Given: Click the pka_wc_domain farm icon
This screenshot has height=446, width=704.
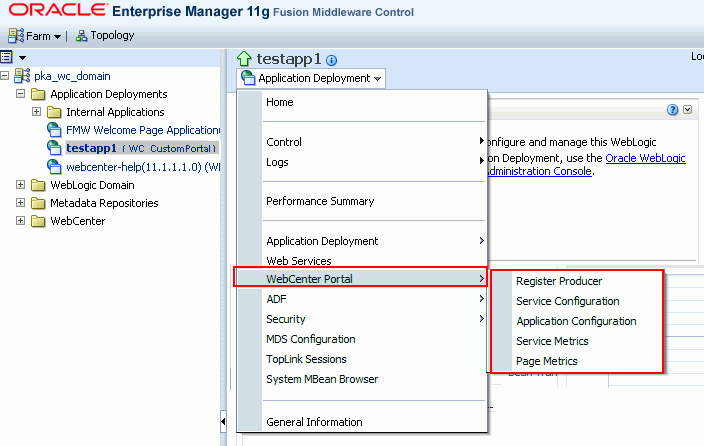Looking at the screenshot, I should tap(22, 75).
